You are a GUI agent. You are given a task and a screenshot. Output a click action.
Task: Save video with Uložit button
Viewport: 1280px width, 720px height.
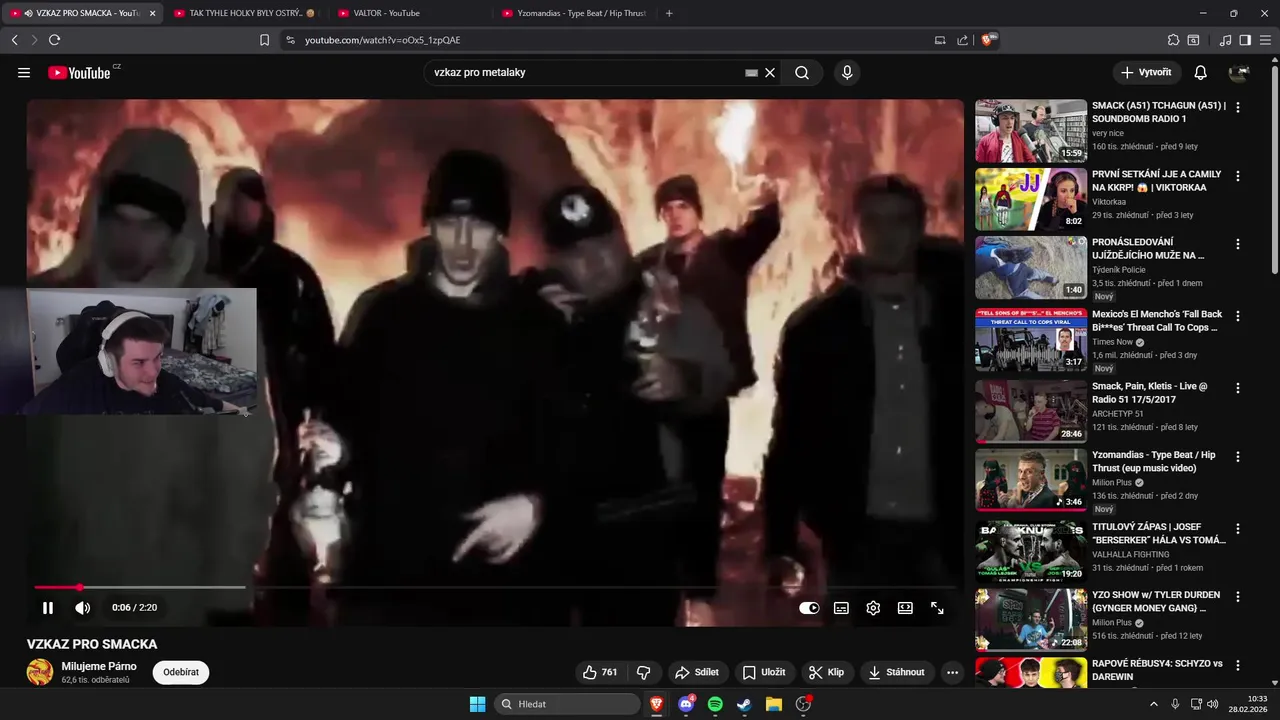764,672
